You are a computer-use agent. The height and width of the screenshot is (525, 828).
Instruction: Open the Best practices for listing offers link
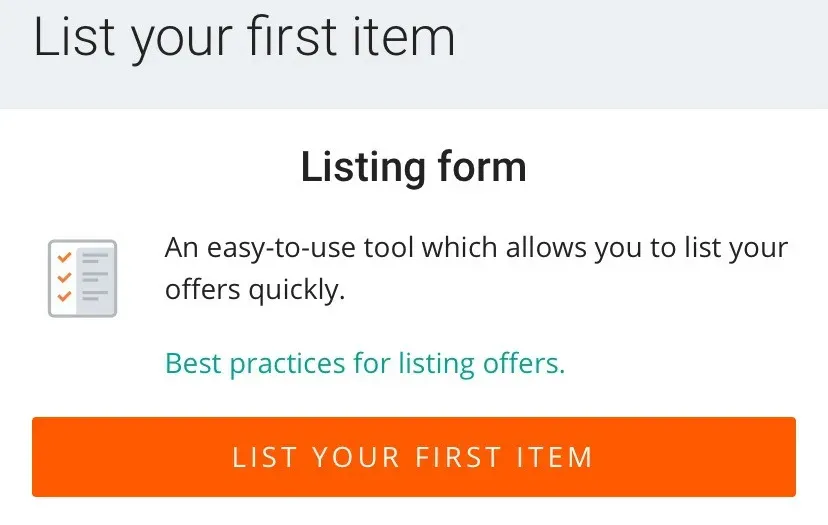[365, 362]
